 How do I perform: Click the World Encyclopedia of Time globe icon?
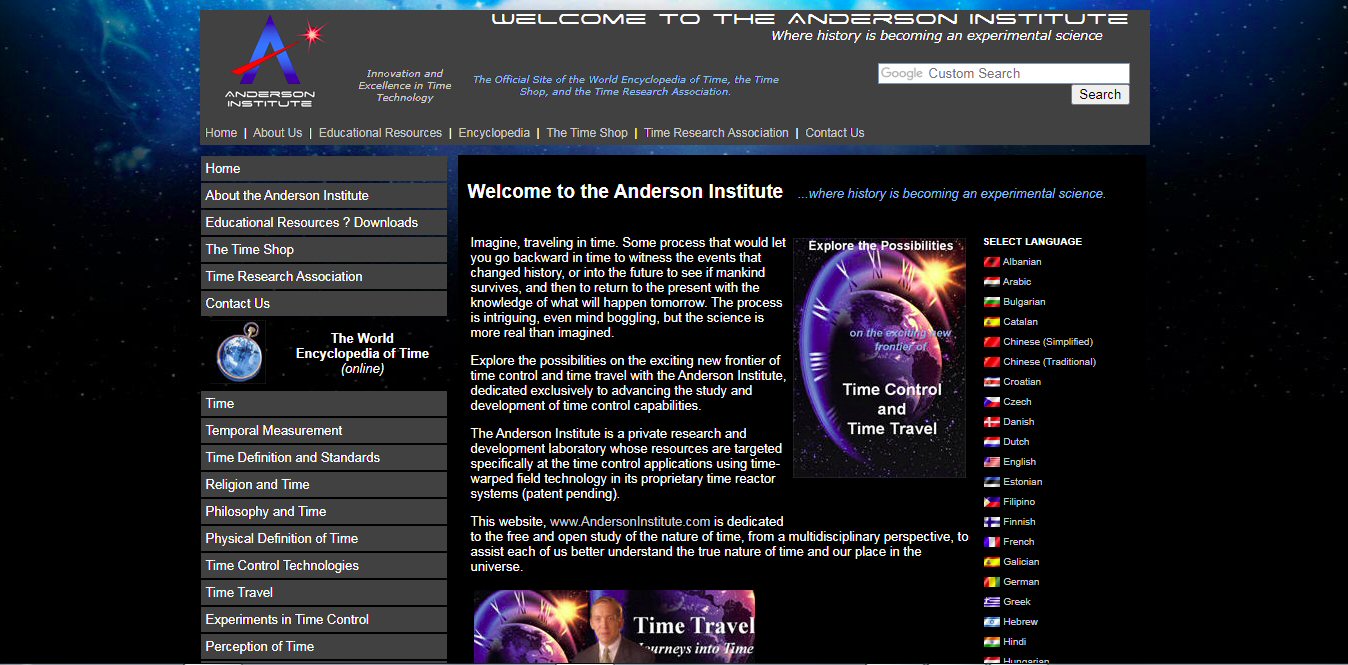pyautogui.click(x=239, y=353)
